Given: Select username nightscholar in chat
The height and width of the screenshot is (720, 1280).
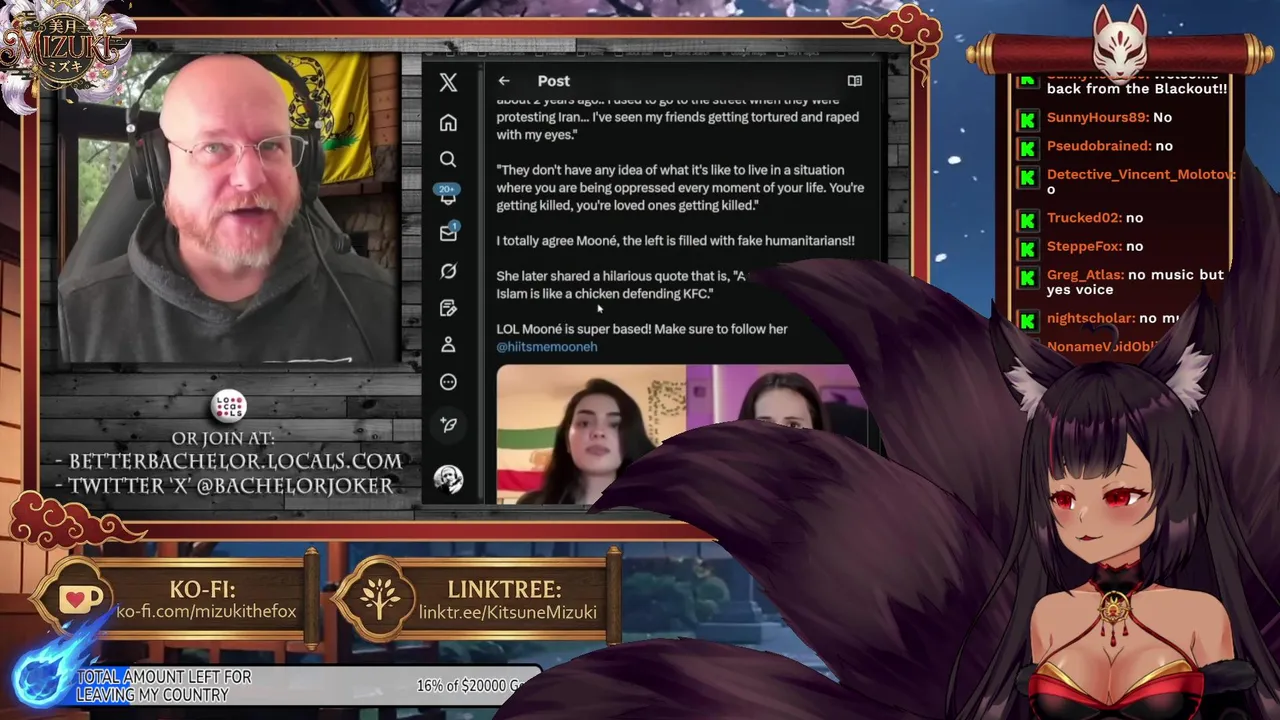Looking at the screenshot, I should click(x=1091, y=318).
